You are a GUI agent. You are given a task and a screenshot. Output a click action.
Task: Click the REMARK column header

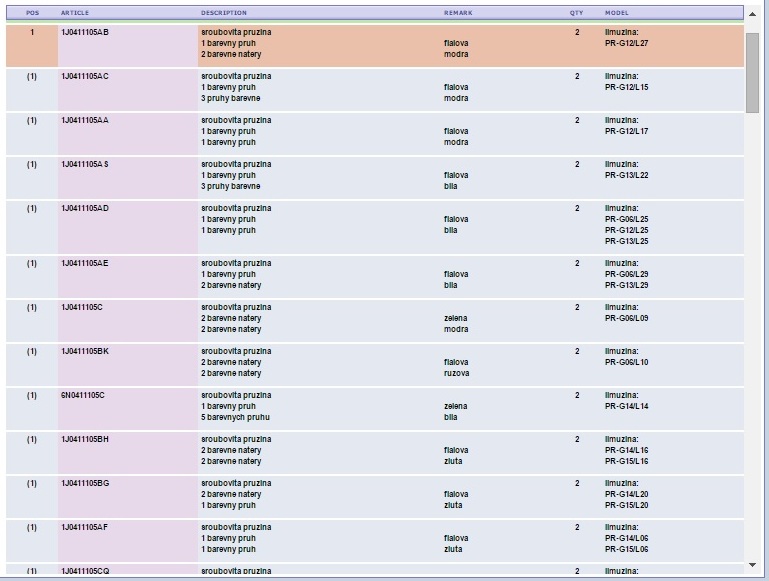[458, 13]
